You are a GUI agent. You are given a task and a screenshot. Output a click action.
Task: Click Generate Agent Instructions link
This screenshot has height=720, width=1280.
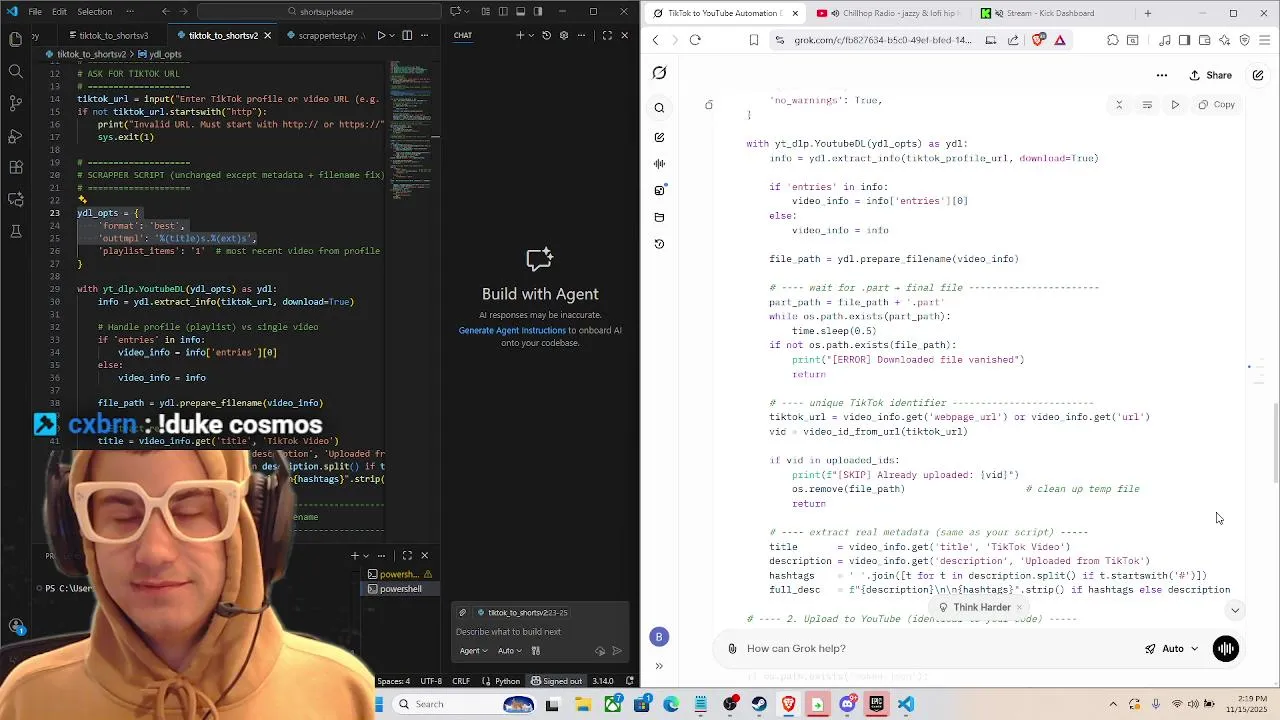pos(512,331)
